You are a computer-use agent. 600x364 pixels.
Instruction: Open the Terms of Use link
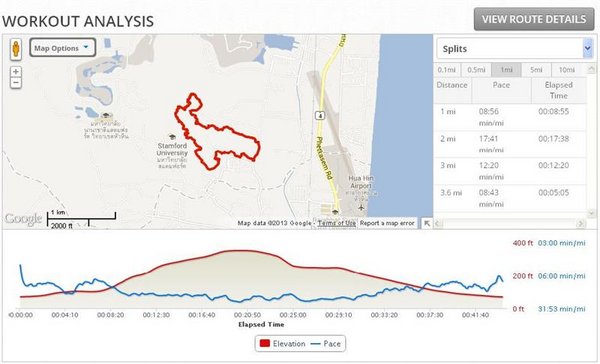pyautogui.click(x=336, y=223)
